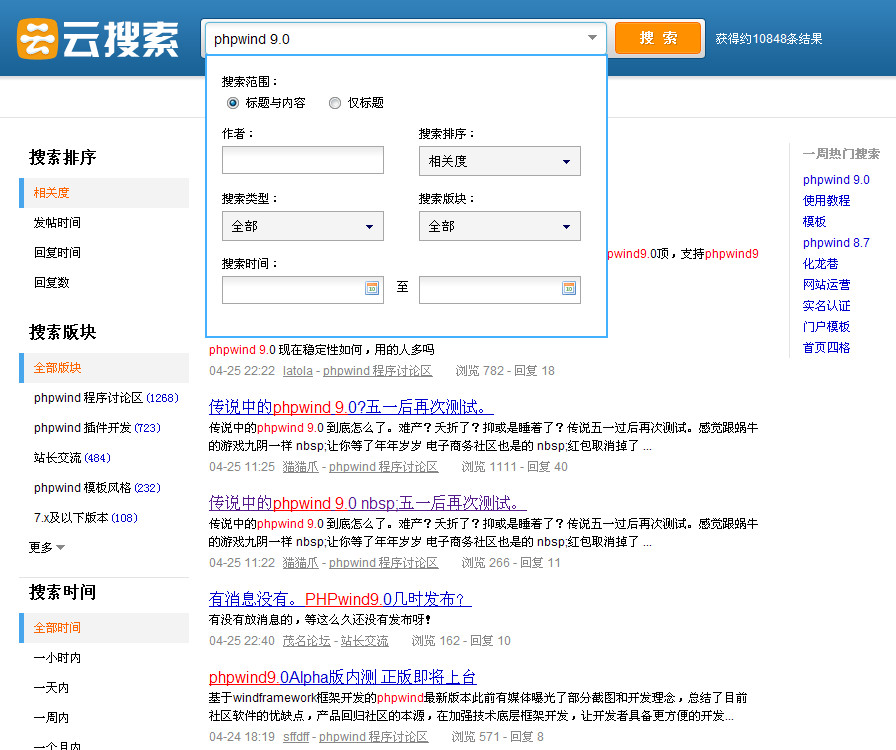Click the 云搜索 cloud logo icon
Screen dimensions: 896x750
(37, 39)
